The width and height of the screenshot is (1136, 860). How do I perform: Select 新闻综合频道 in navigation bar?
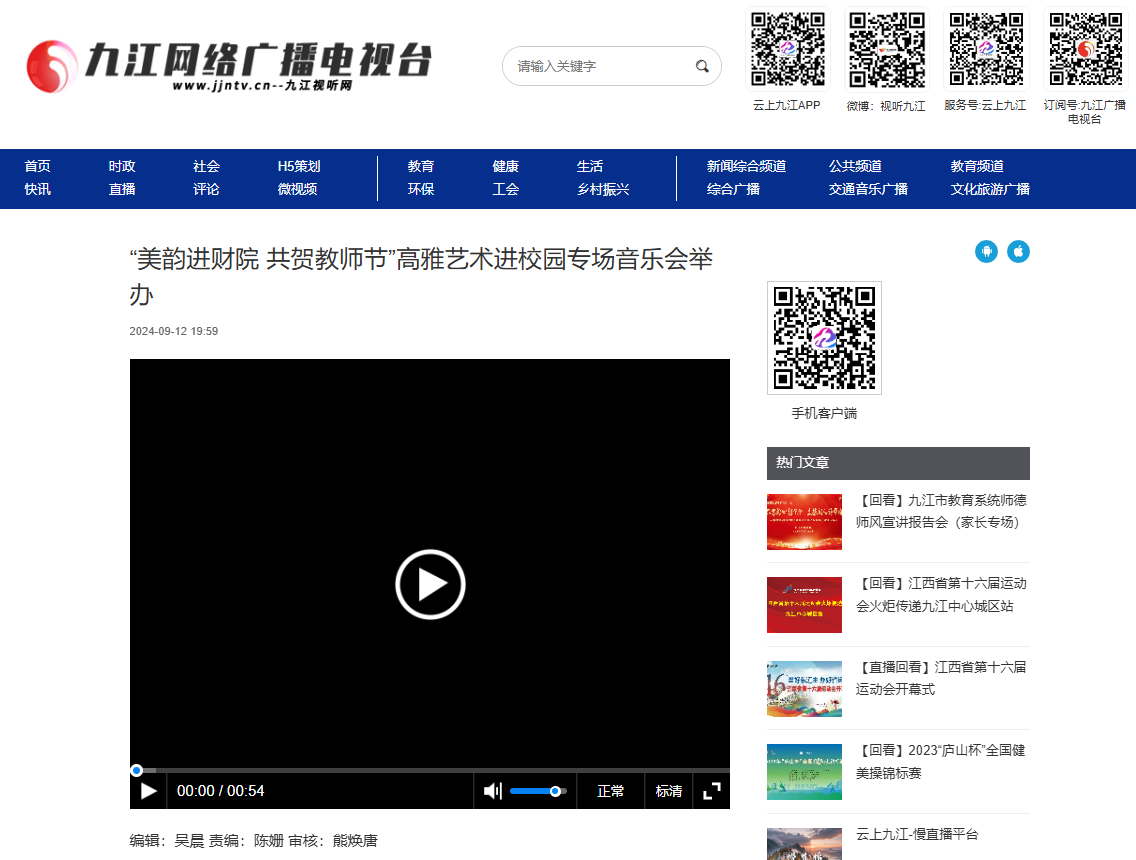pos(746,166)
